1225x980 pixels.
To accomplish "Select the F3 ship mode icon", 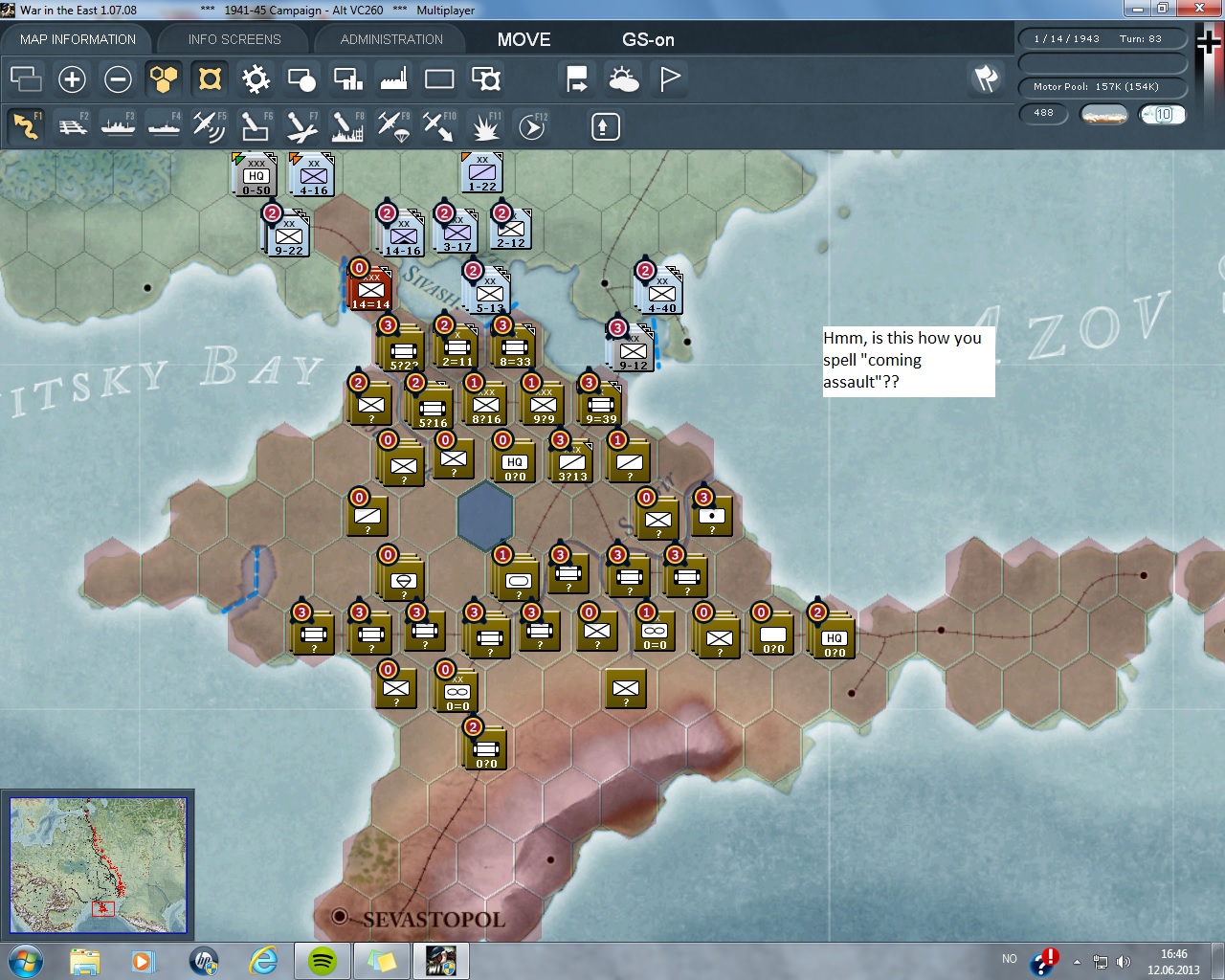I will pos(118,126).
